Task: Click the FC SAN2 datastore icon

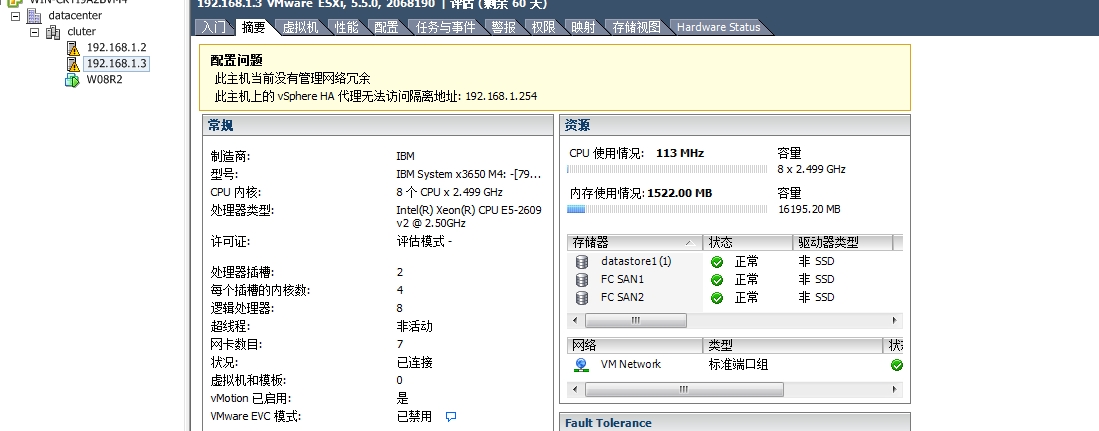Action: [x=582, y=298]
